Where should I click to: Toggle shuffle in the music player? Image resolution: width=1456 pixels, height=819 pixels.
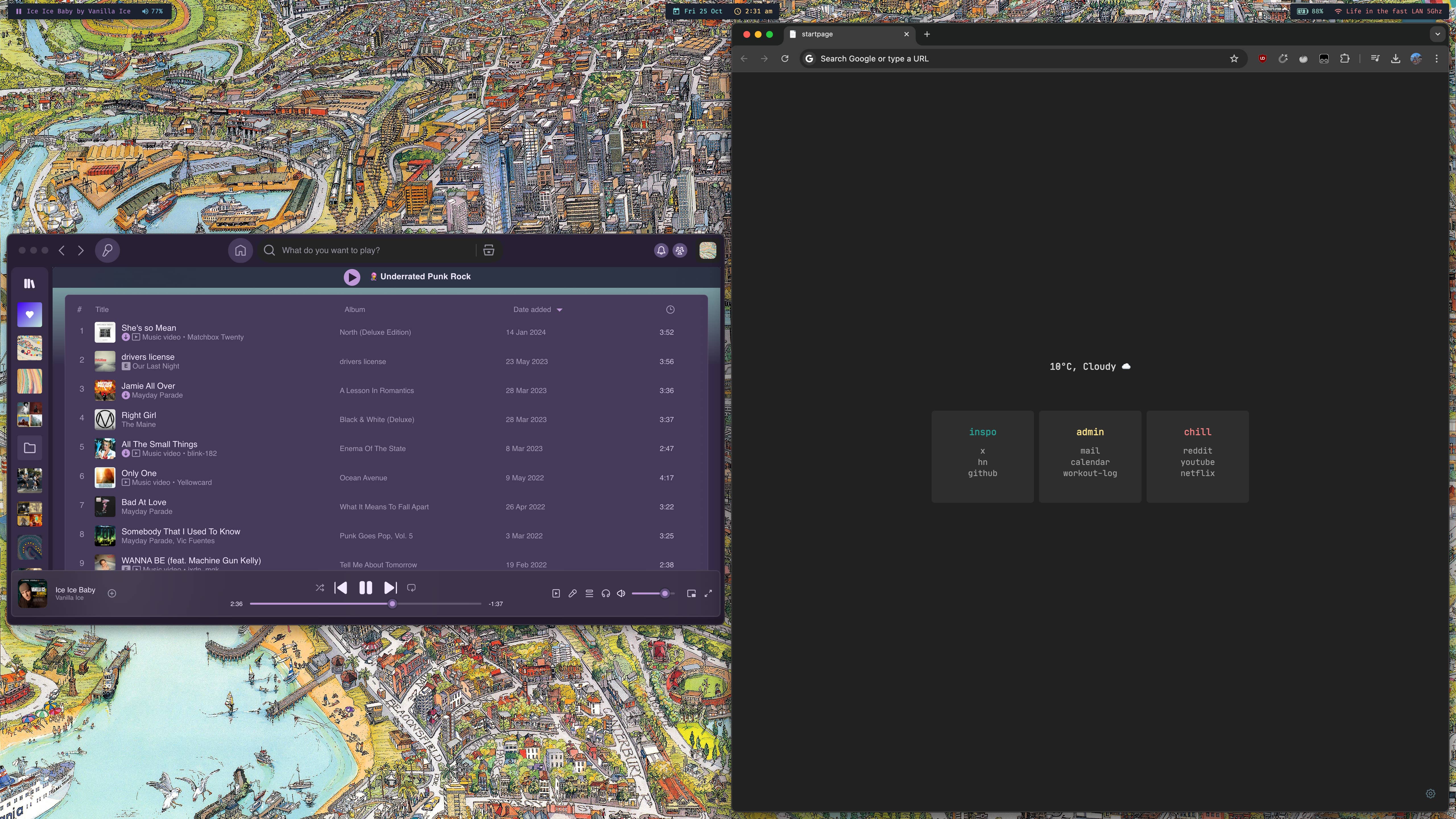click(320, 588)
